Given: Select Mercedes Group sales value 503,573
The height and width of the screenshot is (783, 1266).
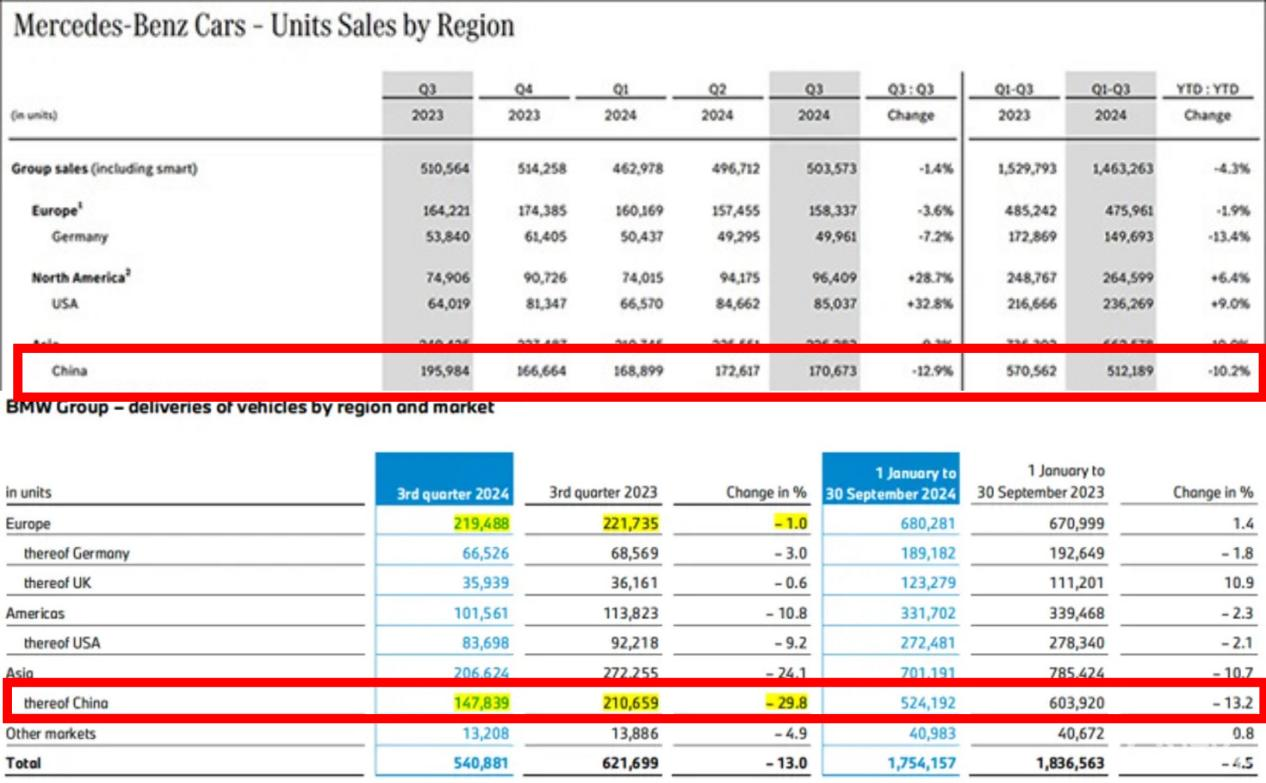Looking at the screenshot, I should (832, 169).
